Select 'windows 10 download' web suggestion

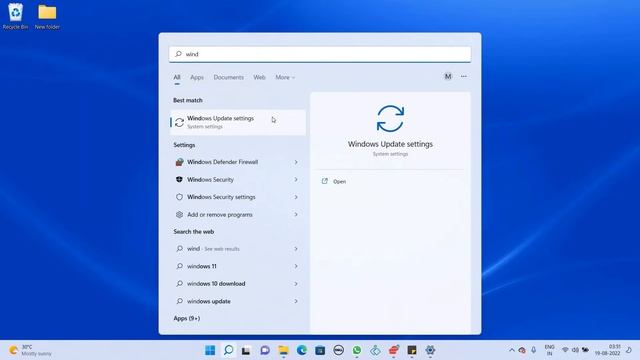pos(238,284)
